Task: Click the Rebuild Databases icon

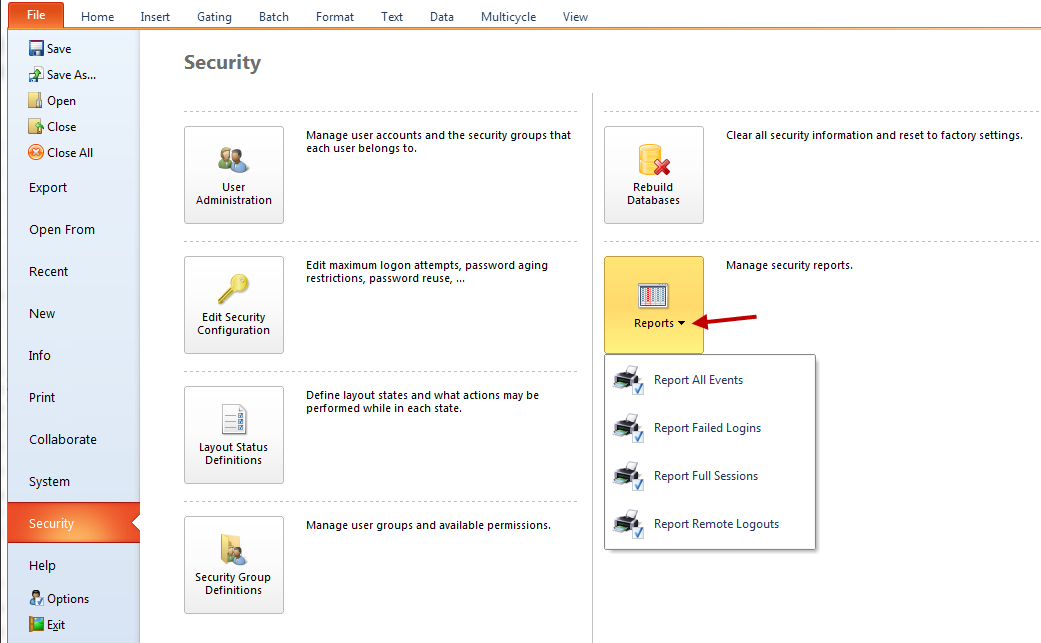Action: (653, 160)
